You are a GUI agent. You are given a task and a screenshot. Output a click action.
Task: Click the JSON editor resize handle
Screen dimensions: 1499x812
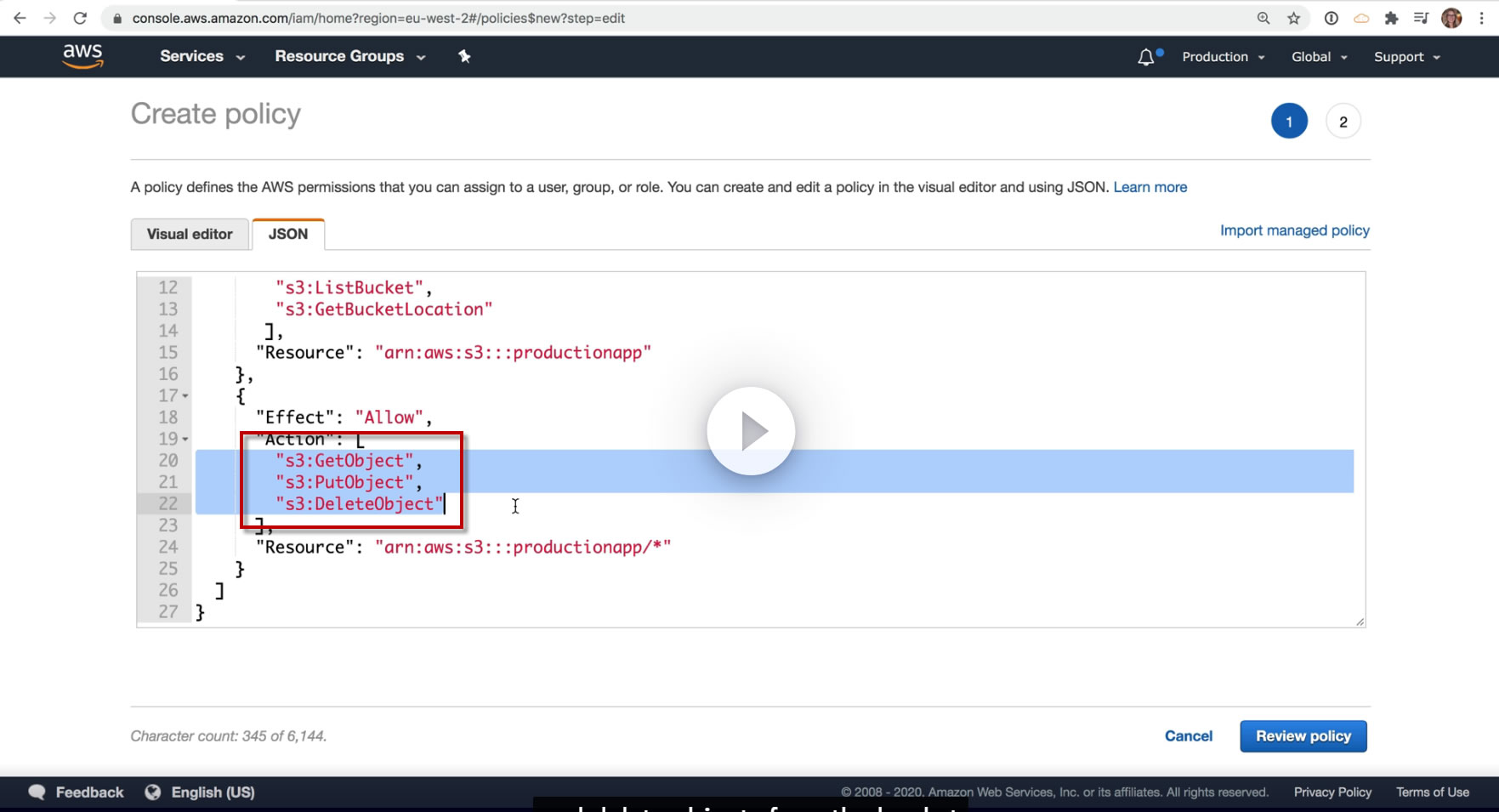(1360, 622)
